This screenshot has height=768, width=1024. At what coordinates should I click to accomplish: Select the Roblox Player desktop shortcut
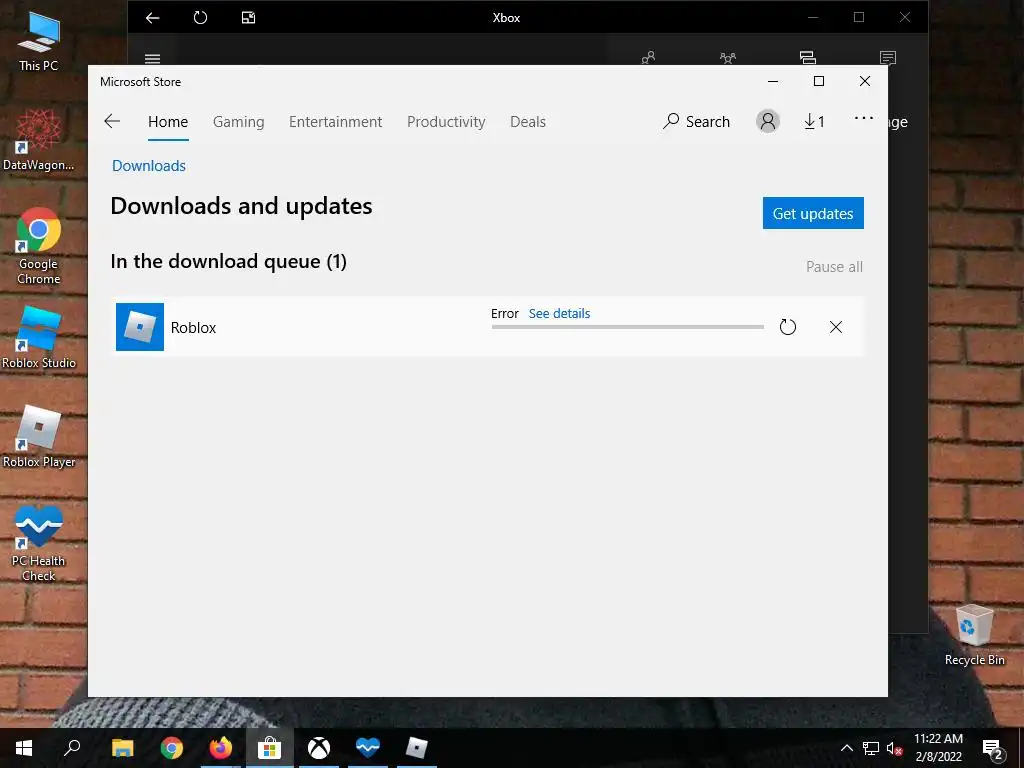tap(39, 437)
